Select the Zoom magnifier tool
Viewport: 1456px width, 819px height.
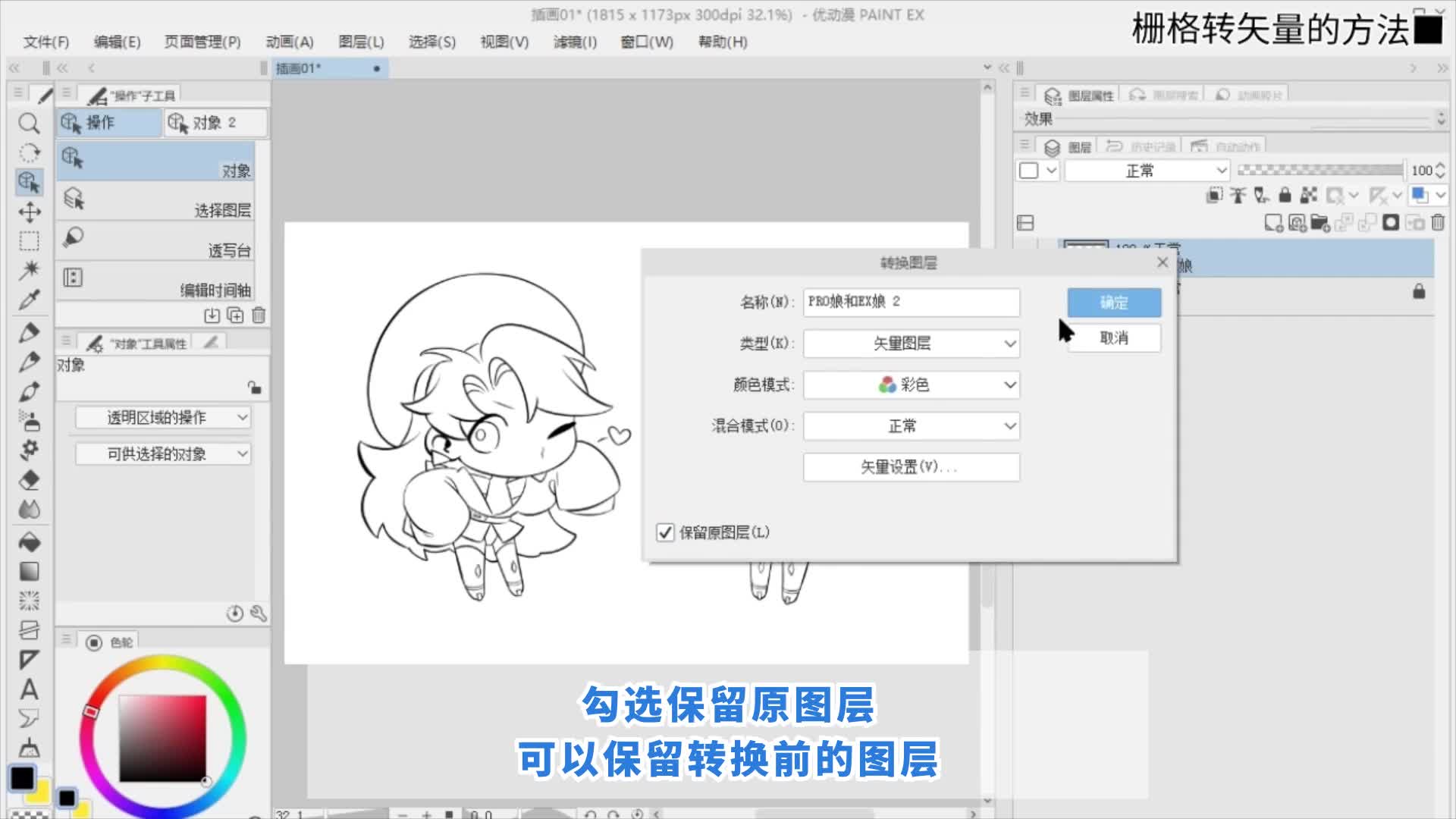pos(29,123)
